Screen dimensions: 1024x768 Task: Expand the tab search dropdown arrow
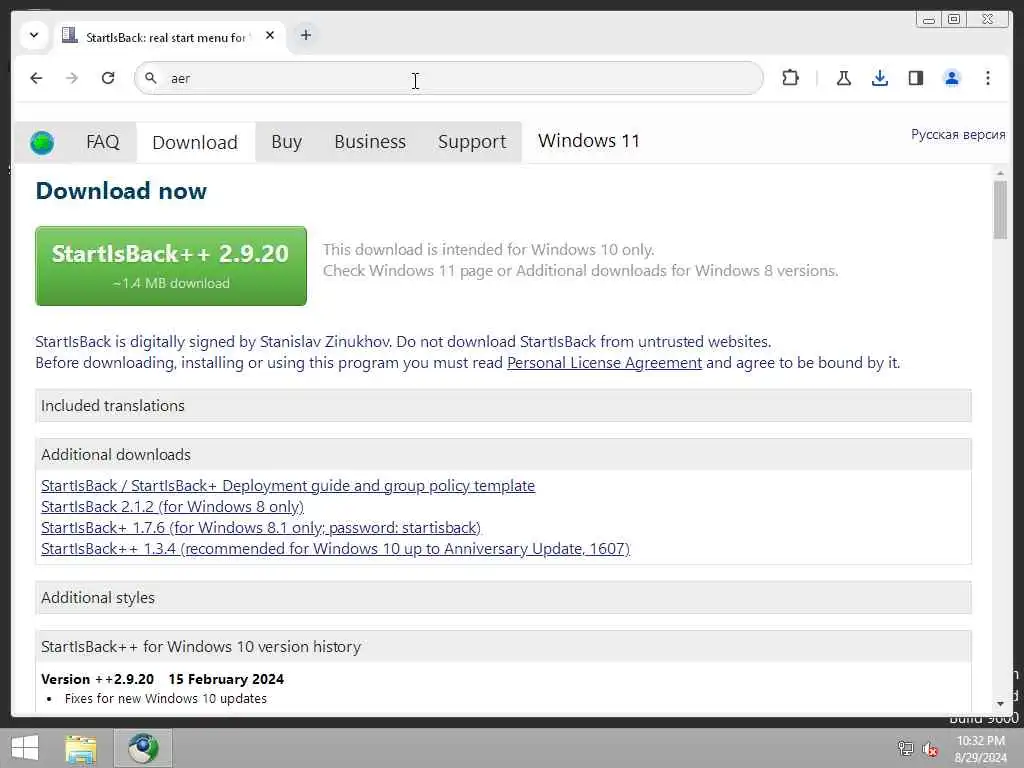[34, 35]
